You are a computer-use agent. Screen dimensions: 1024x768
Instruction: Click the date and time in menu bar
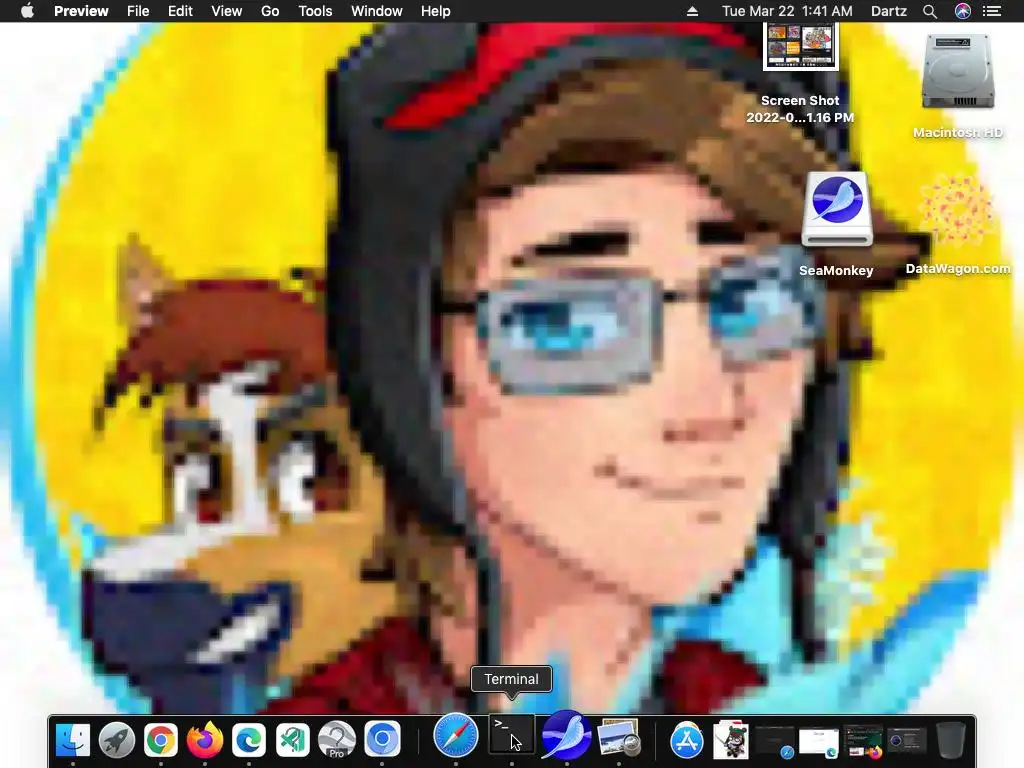coord(787,11)
